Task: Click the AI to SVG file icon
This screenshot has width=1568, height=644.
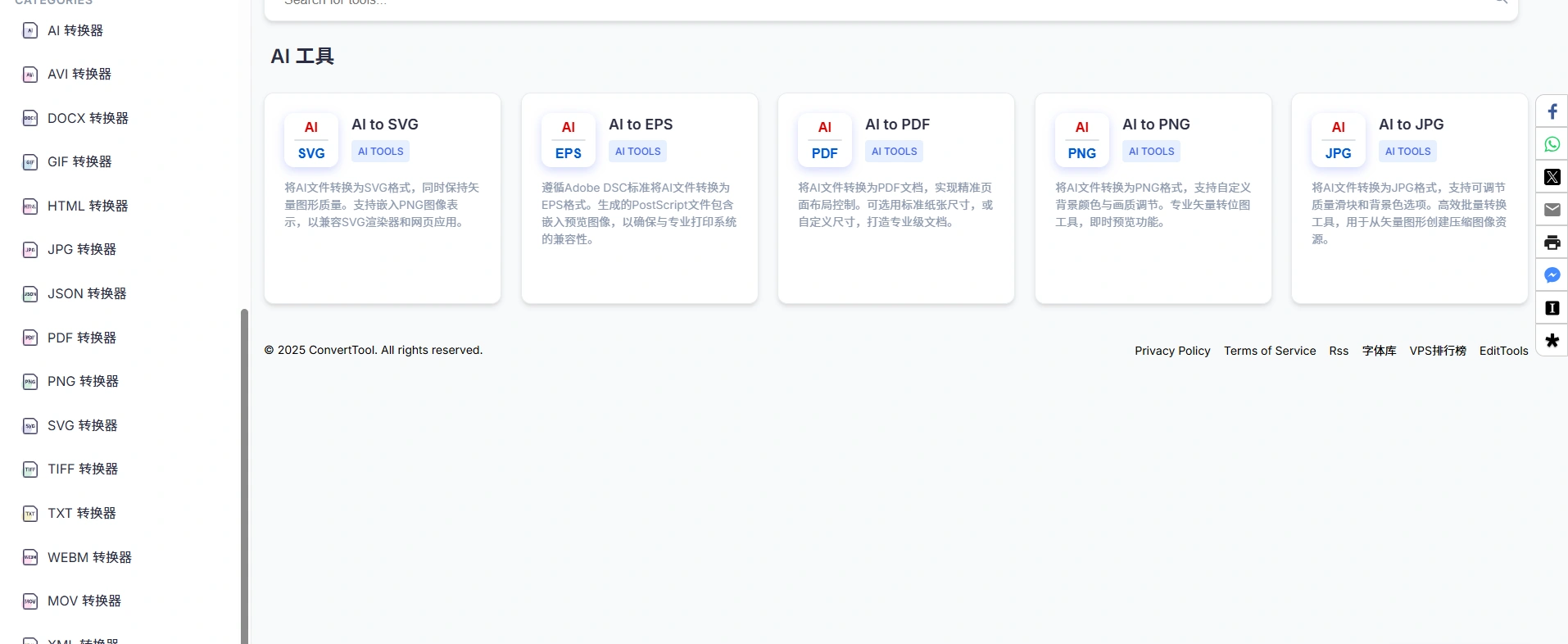Action: coord(311,140)
